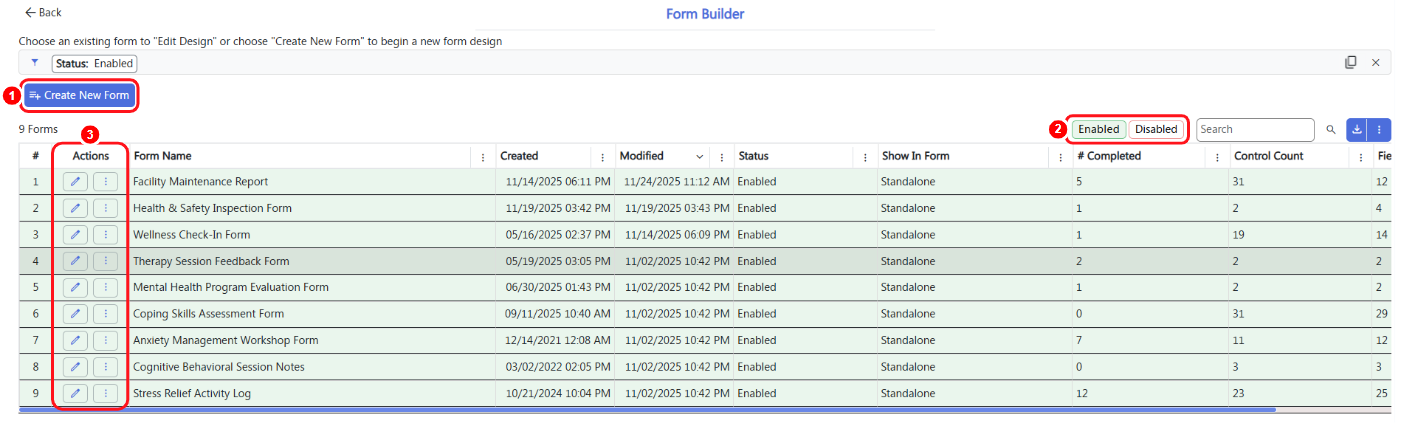Open the Modified column menu
1405x426 pixels.
tap(721, 157)
